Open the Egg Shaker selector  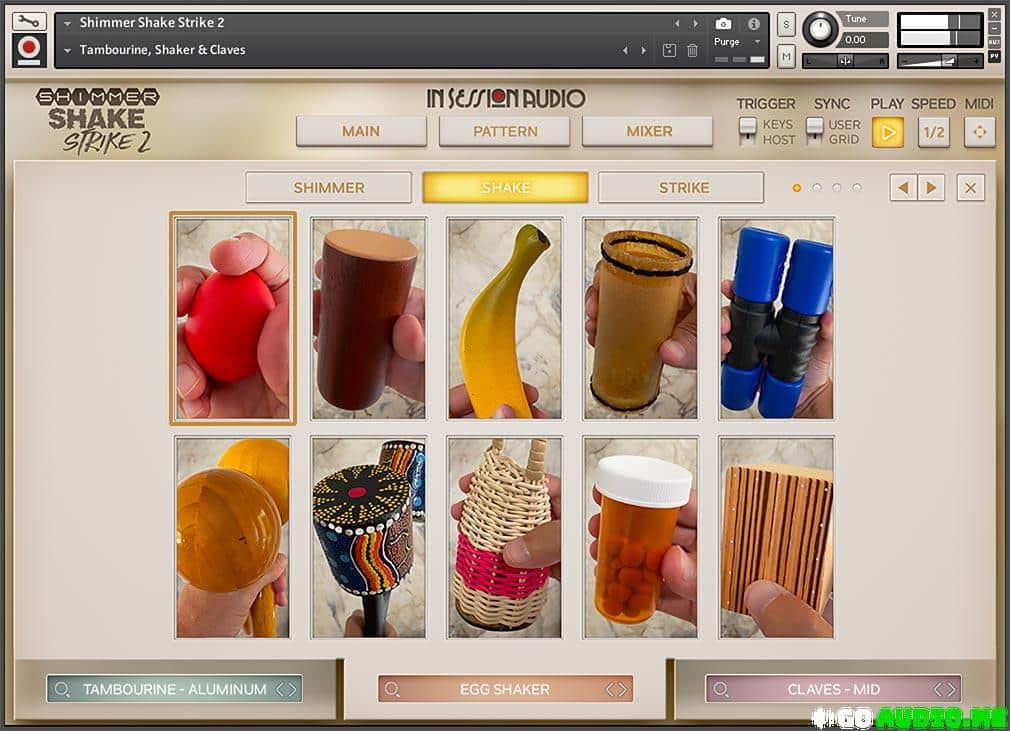coord(505,689)
